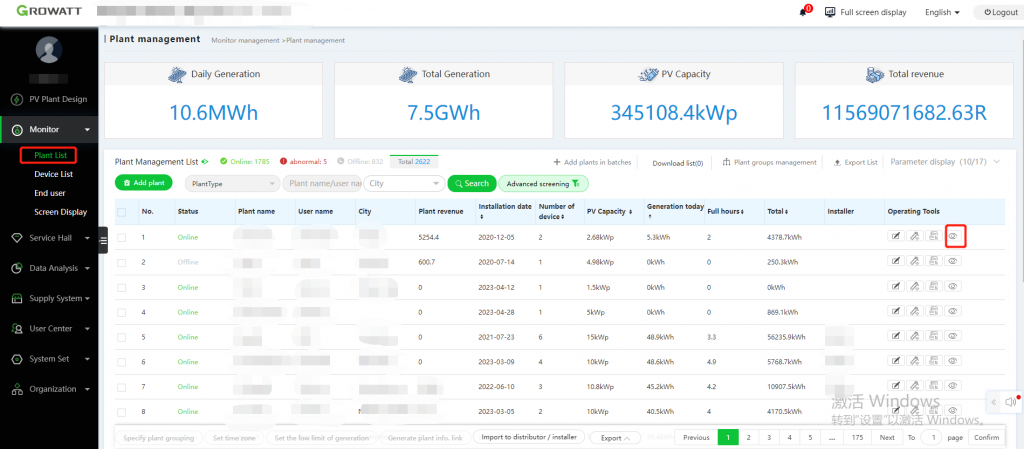Filter plants by Offline: 832 tab
The height and width of the screenshot is (449, 1024).
tap(360, 161)
